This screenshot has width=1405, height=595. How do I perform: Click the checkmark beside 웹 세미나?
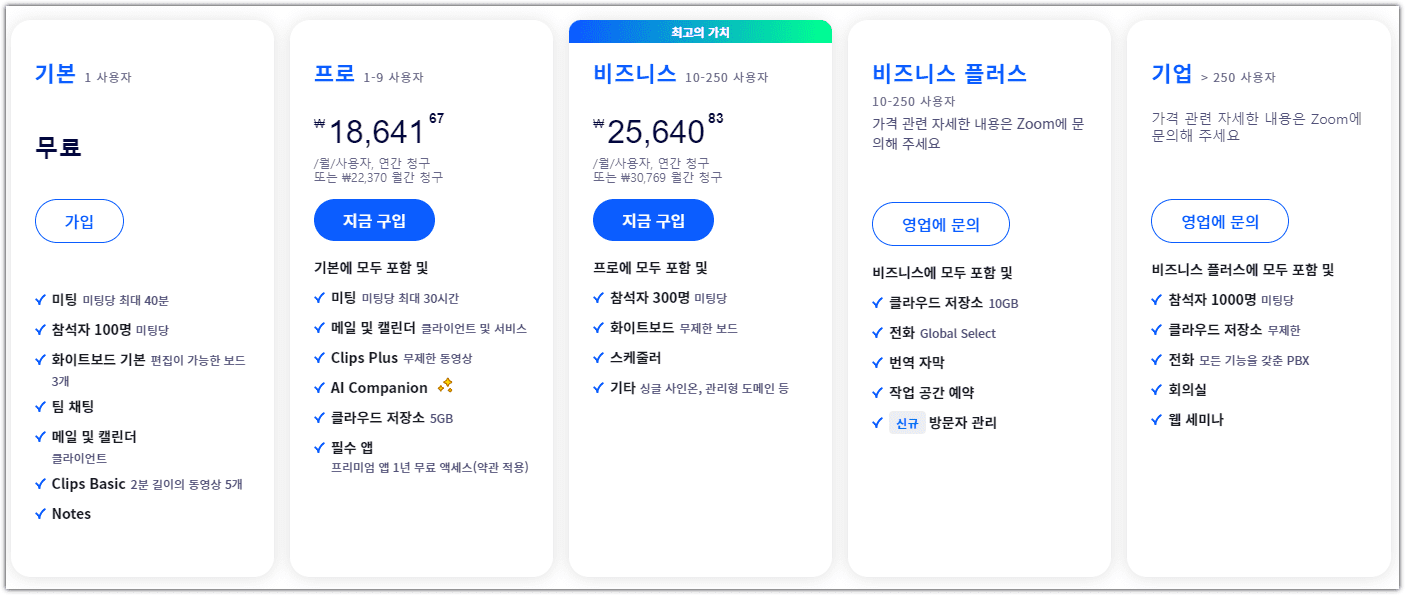pos(1156,420)
